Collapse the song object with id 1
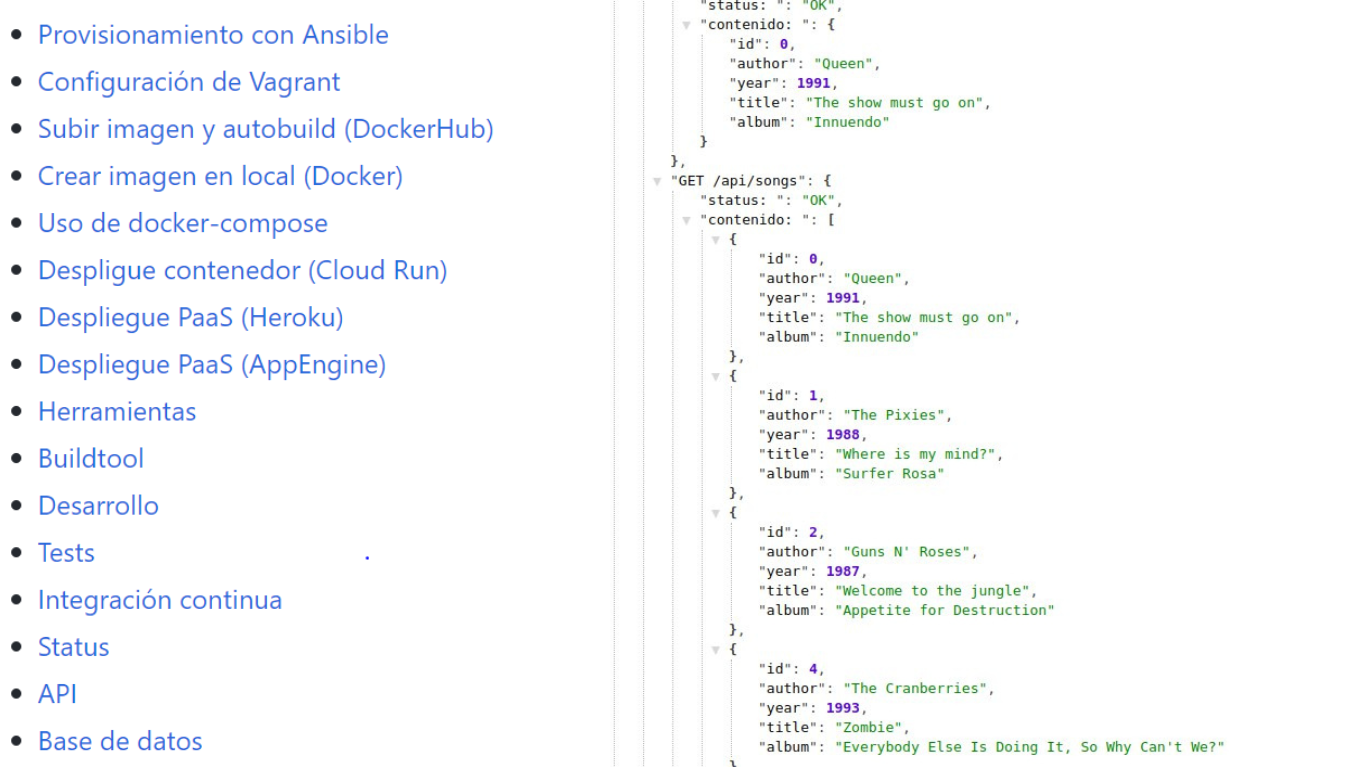The height and width of the screenshot is (767, 1366). (716, 376)
